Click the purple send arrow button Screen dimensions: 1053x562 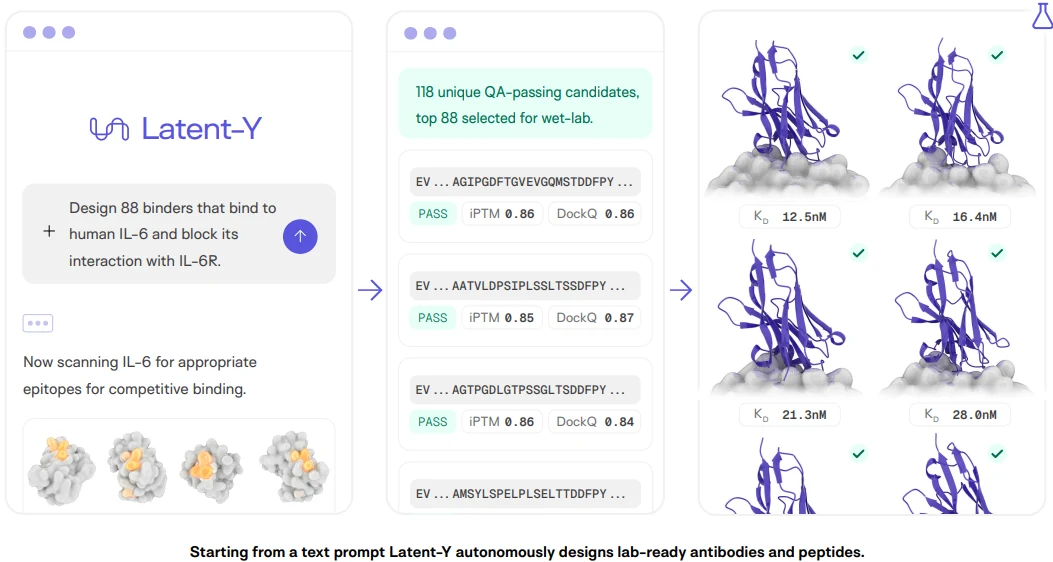300,236
